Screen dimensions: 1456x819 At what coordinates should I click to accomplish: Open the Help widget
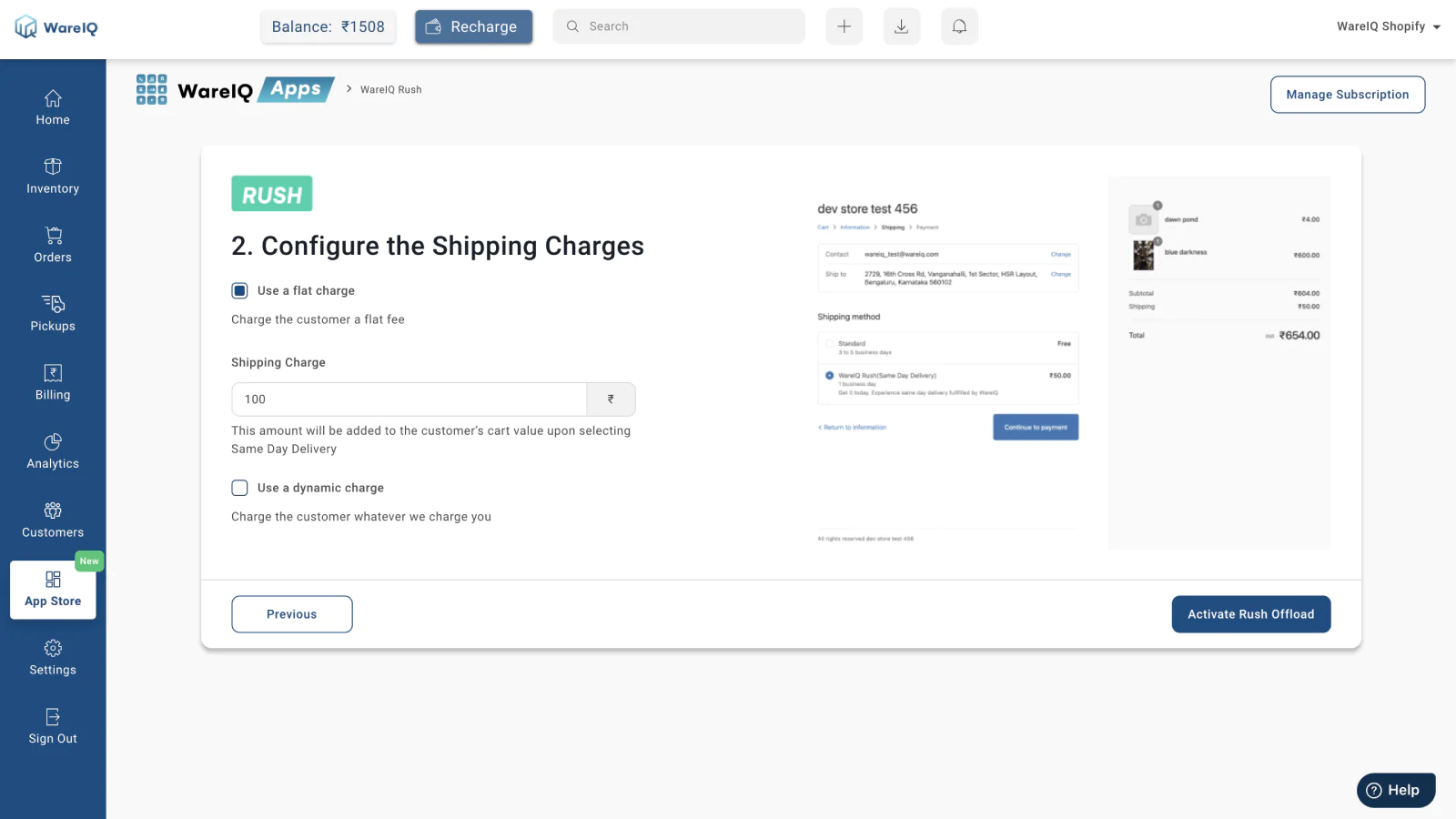[x=1396, y=790]
